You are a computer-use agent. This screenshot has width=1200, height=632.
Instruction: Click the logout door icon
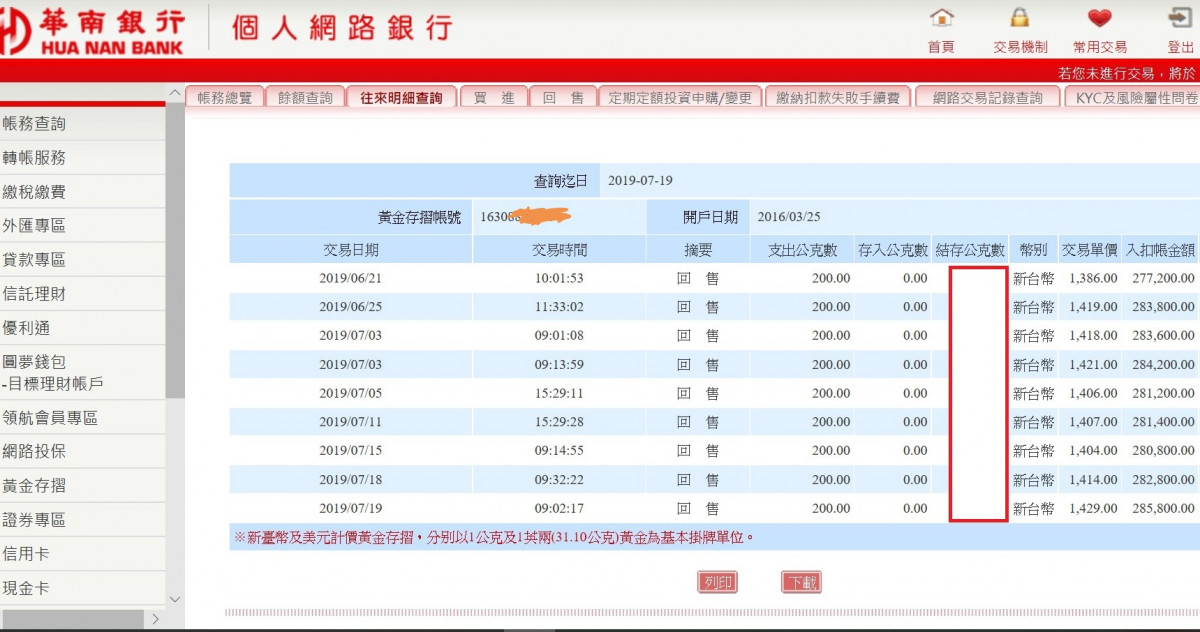[1180, 19]
